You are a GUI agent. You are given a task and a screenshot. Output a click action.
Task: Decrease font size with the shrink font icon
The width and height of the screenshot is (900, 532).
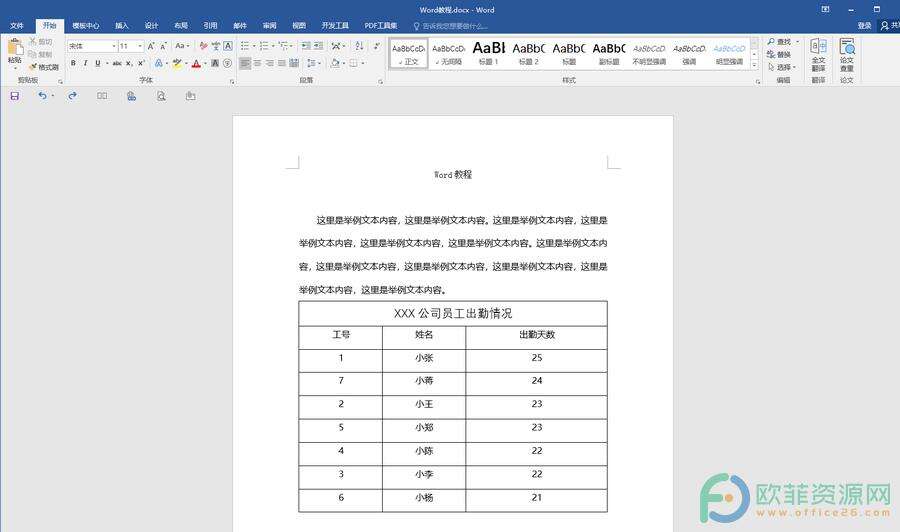pos(163,46)
